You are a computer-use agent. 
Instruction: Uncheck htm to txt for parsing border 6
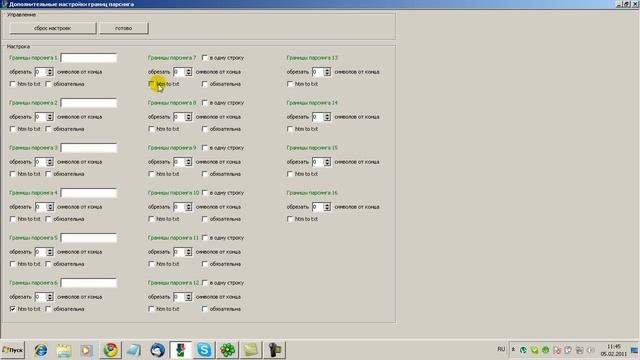13,309
